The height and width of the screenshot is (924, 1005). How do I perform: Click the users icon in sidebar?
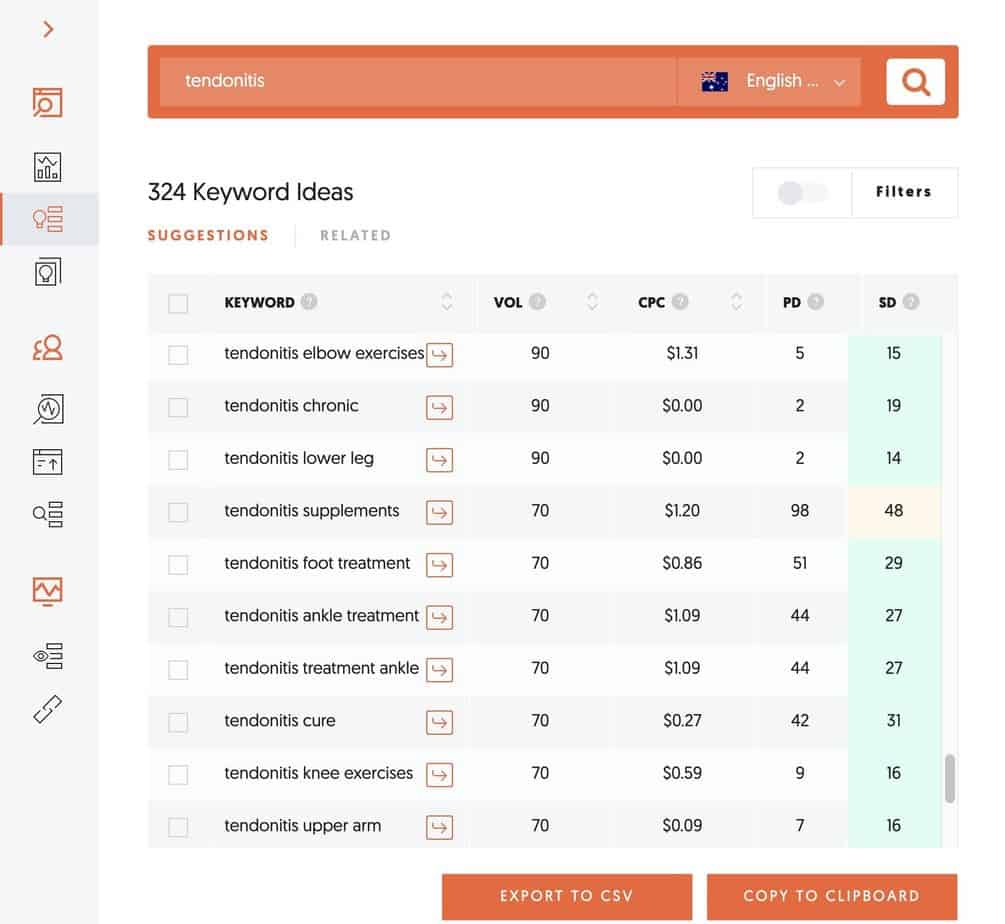click(x=48, y=349)
